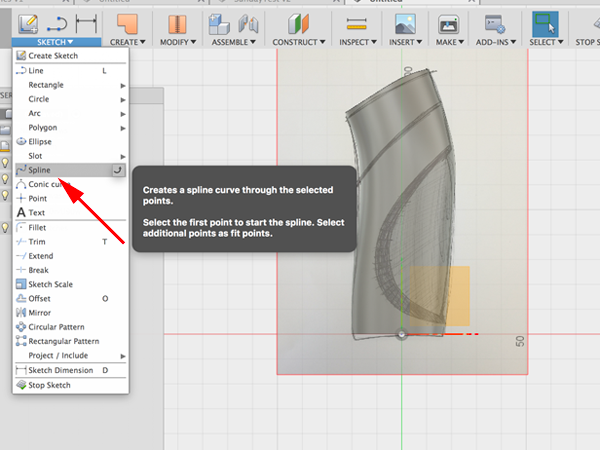Image resolution: width=600 pixels, height=450 pixels.
Task: Open the INSERT dropdown menu
Action: (x=405, y=42)
